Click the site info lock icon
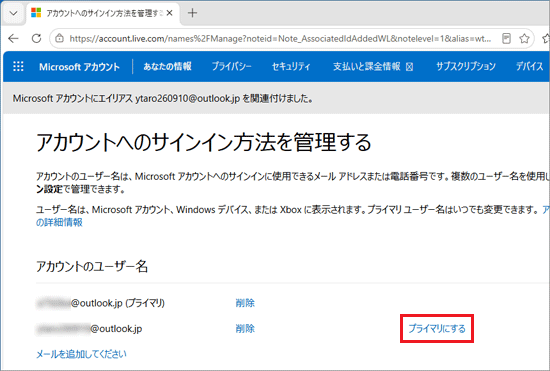This screenshot has width=550, height=371. coord(60,38)
